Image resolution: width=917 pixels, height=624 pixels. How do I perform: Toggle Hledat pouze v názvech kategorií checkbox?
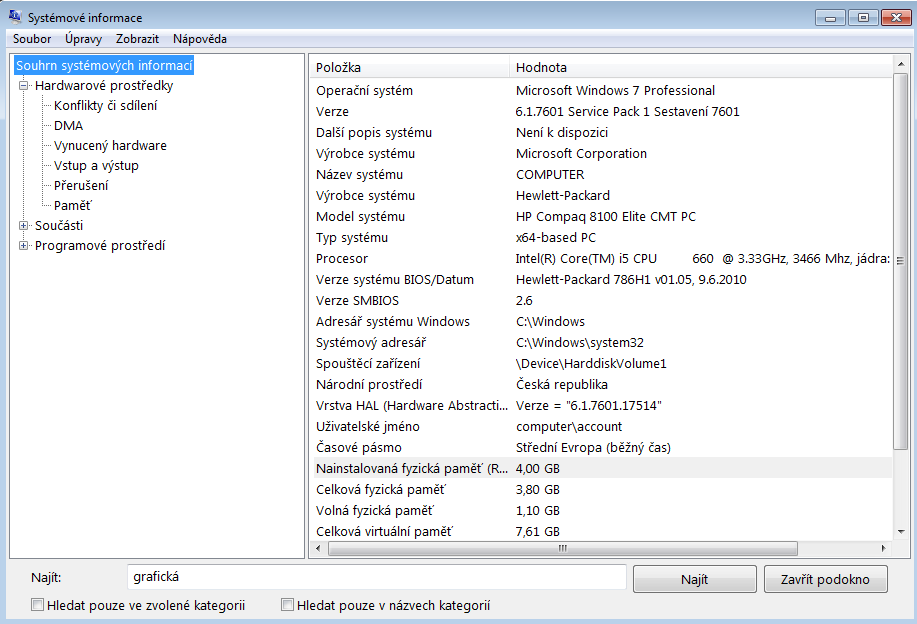(288, 605)
